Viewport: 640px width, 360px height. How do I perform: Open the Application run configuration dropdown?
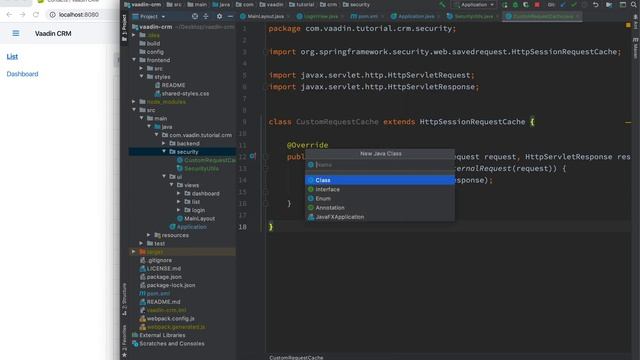coord(475,4)
